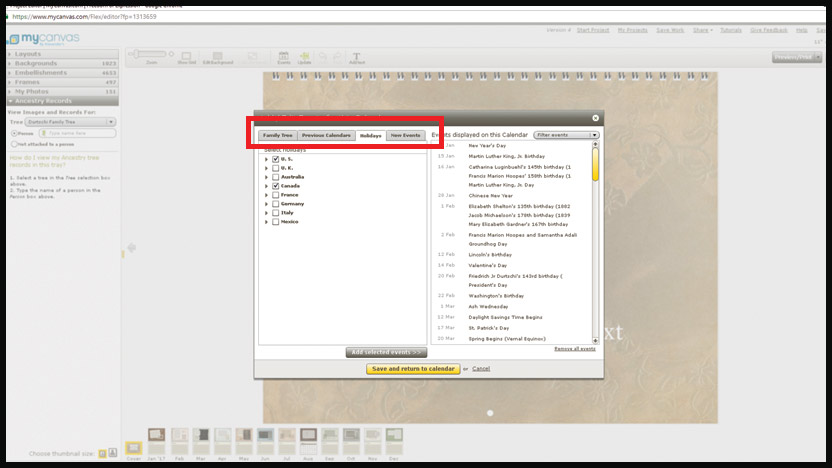
Task: Click the Update toolbar icon
Action: (305, 57)
